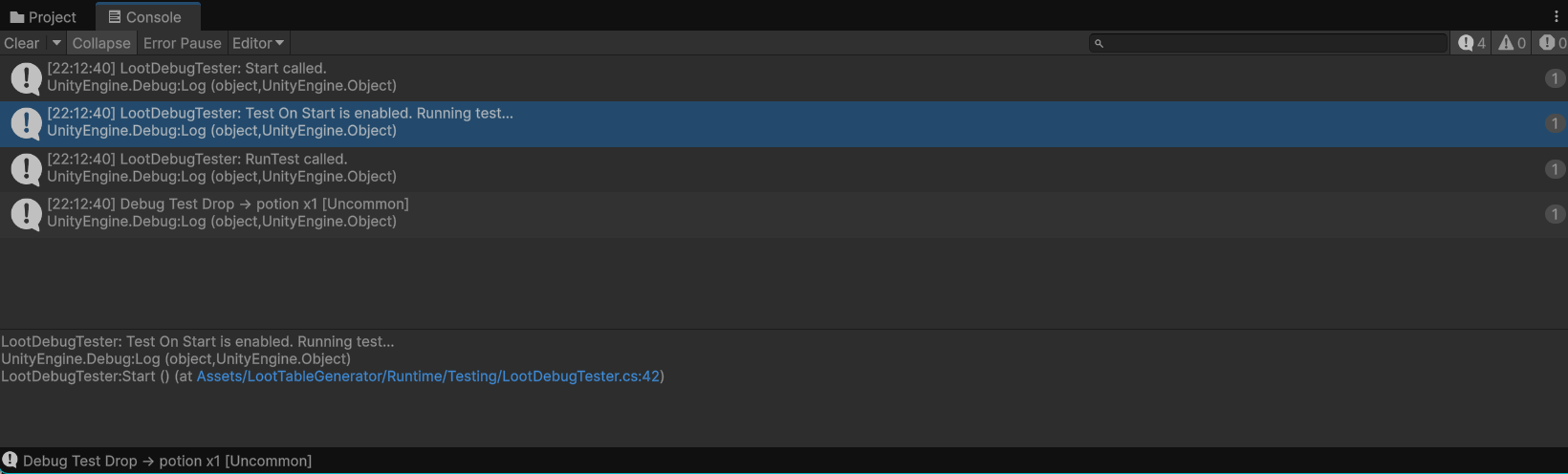Open the Project tab
Screen dimensions: 1568x474
pyautogui.click(x=43, y=17)
